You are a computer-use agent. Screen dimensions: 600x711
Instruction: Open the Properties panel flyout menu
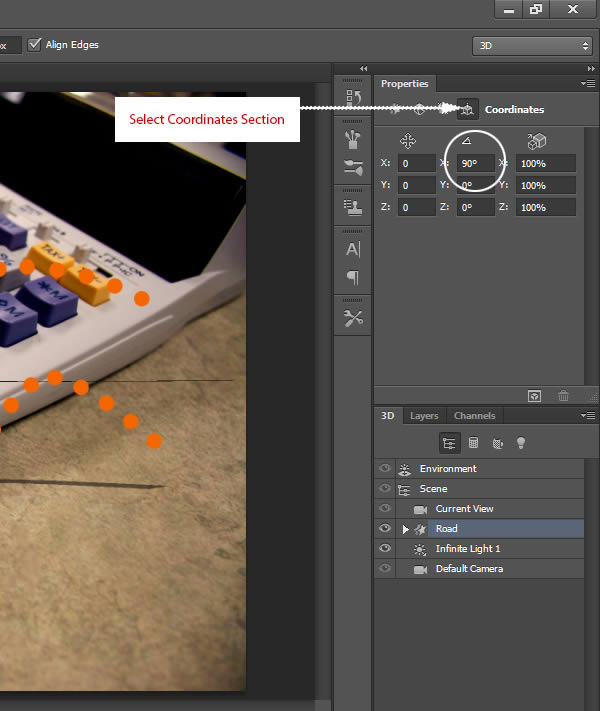(x=588, y=83)
